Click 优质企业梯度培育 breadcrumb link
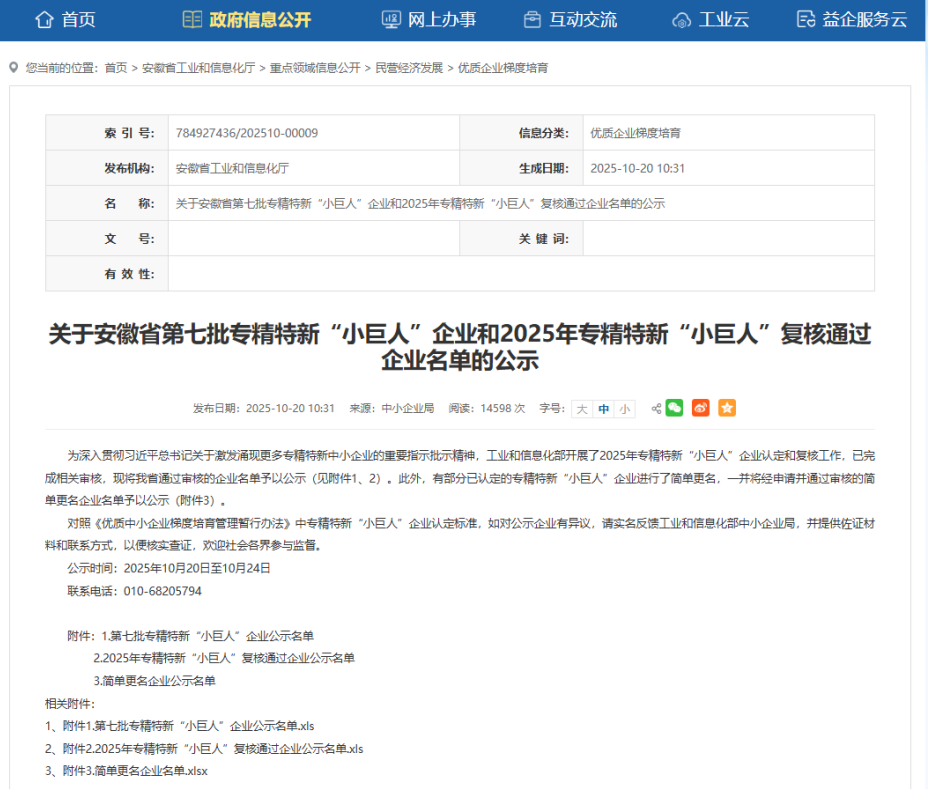Screen dimensions: 928x790 (503, 68)
